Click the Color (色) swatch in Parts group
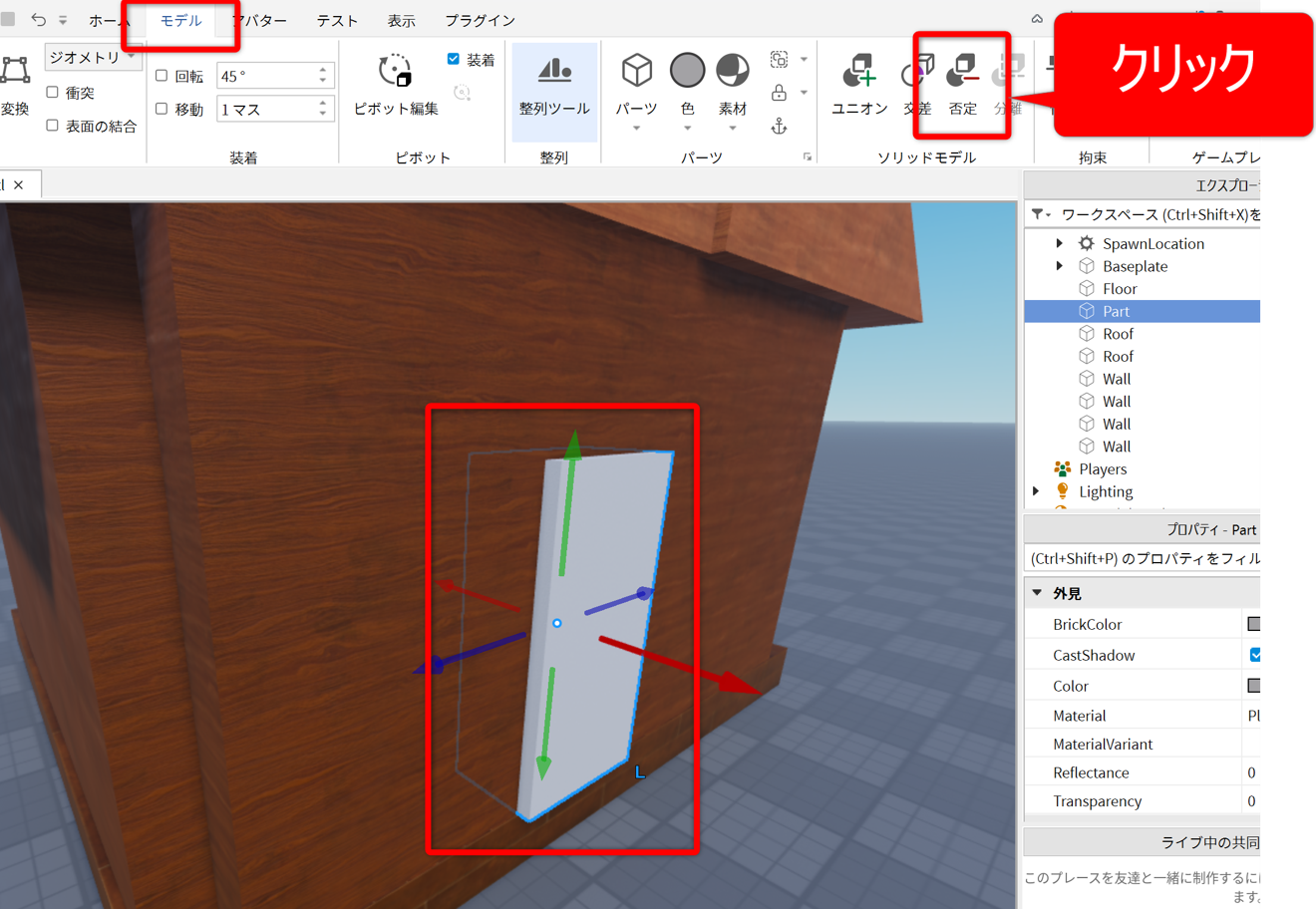Viewport: 1316px width, 909px height. pyautogui.click(x=687, y=71)
